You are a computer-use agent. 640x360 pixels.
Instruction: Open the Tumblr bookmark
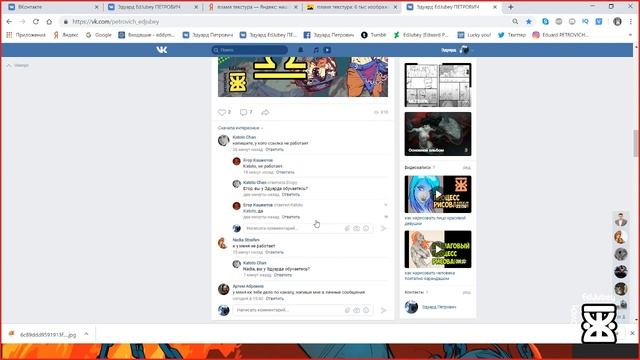pyautogui.click(x=373, y=35)
